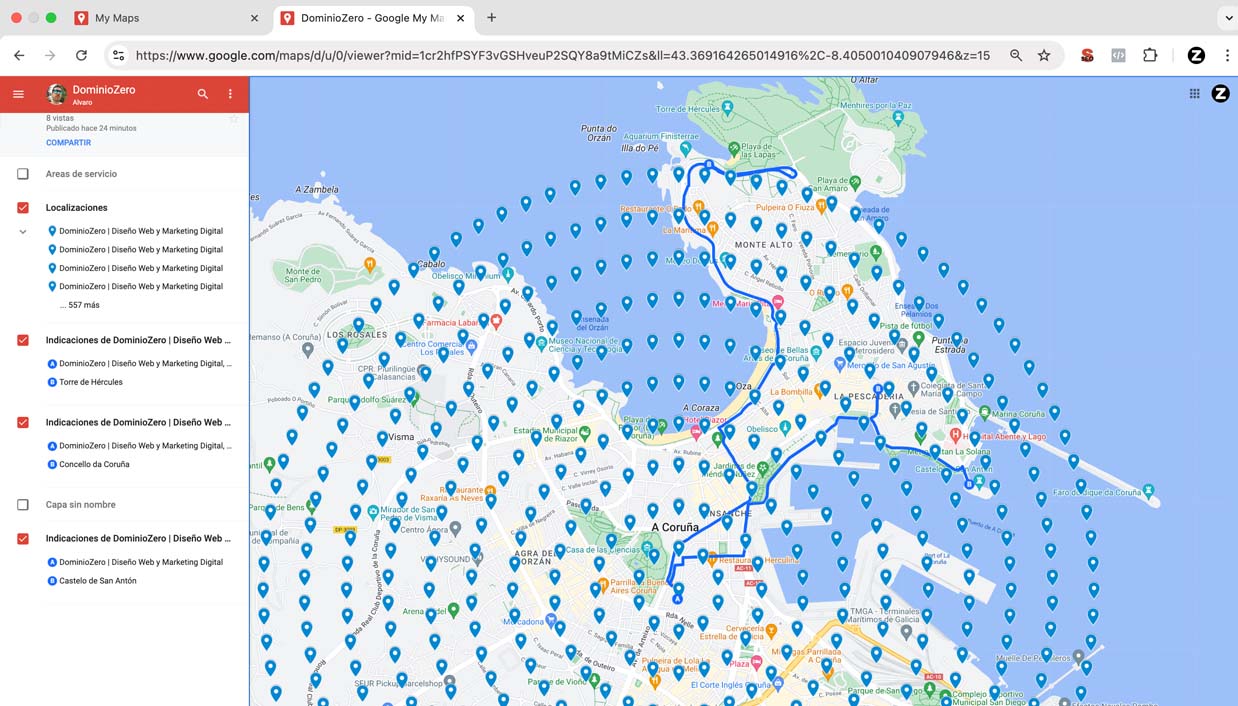Collapse the Localizaciones list chevron
Viewport: 1238px width, 706px height.
[x=22, y=231]
